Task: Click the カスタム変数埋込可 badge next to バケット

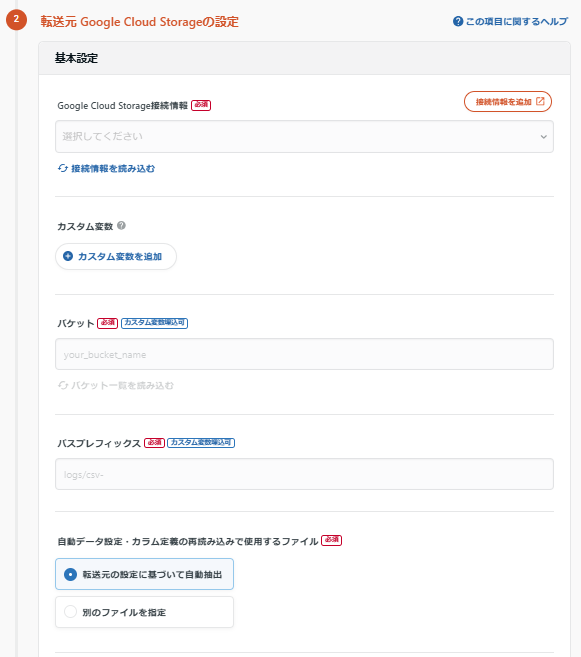Action: tap(155, 323)
